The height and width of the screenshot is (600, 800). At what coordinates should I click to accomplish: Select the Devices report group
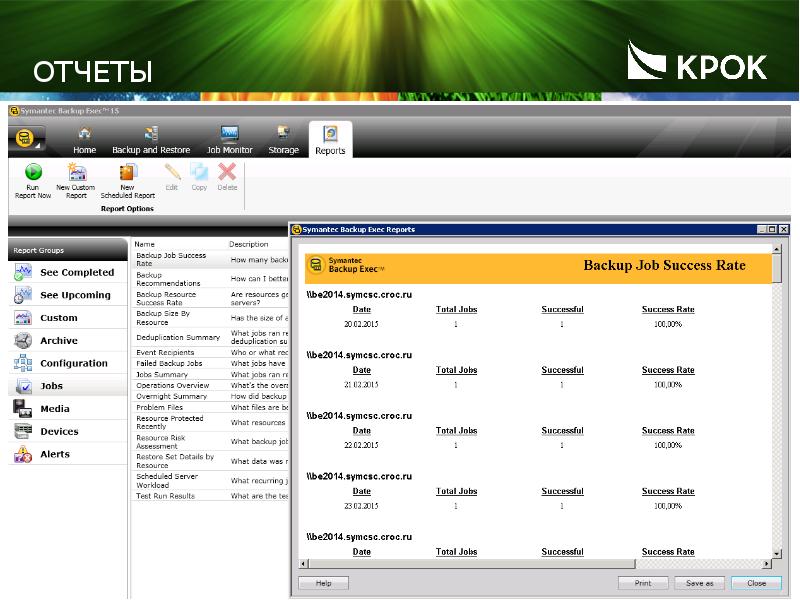(68, 431)
